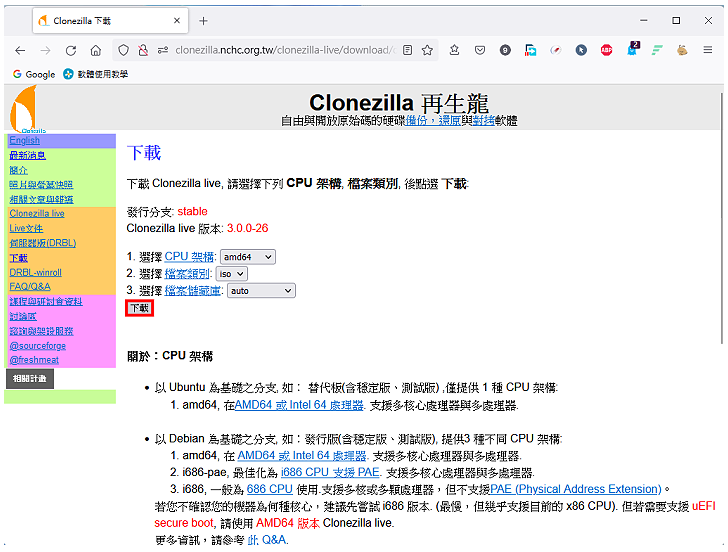Click the 檔案類別 link in step 2
Image resolution: width=728 pixels, height=552 pixels.
(x=188, y=274)
